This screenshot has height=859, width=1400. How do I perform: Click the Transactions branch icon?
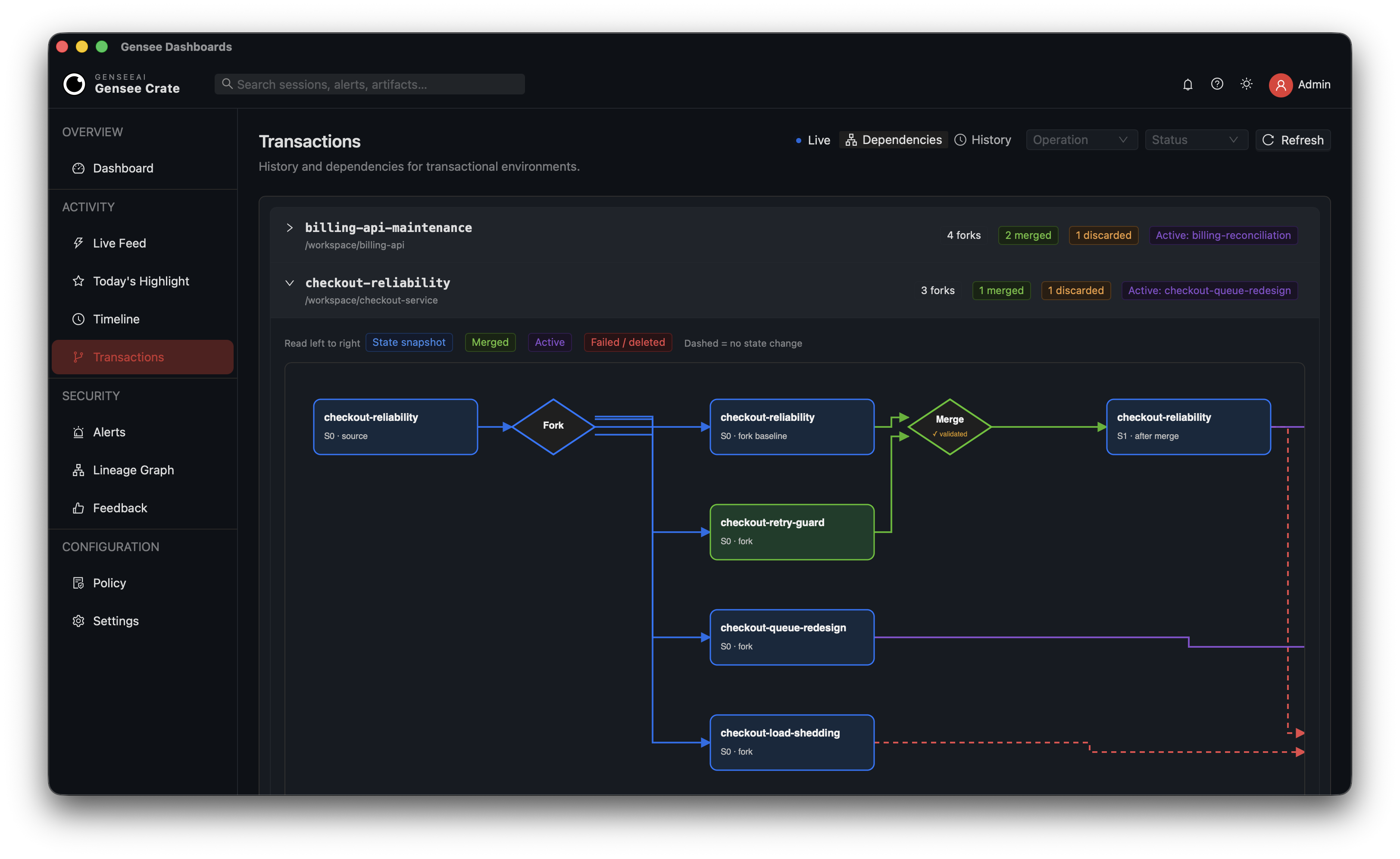pos(78,357)
